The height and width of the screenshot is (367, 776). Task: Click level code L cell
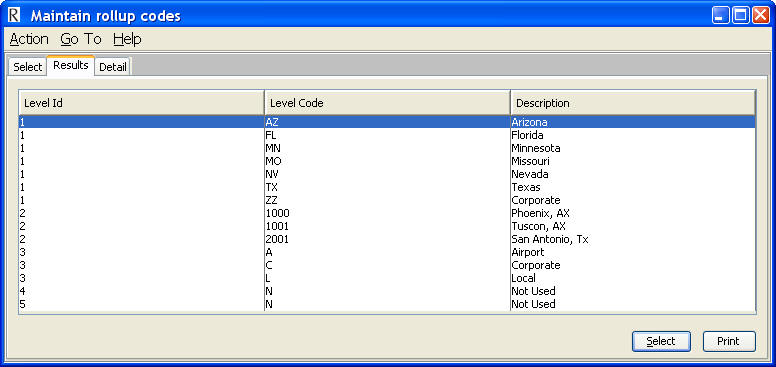388,278
